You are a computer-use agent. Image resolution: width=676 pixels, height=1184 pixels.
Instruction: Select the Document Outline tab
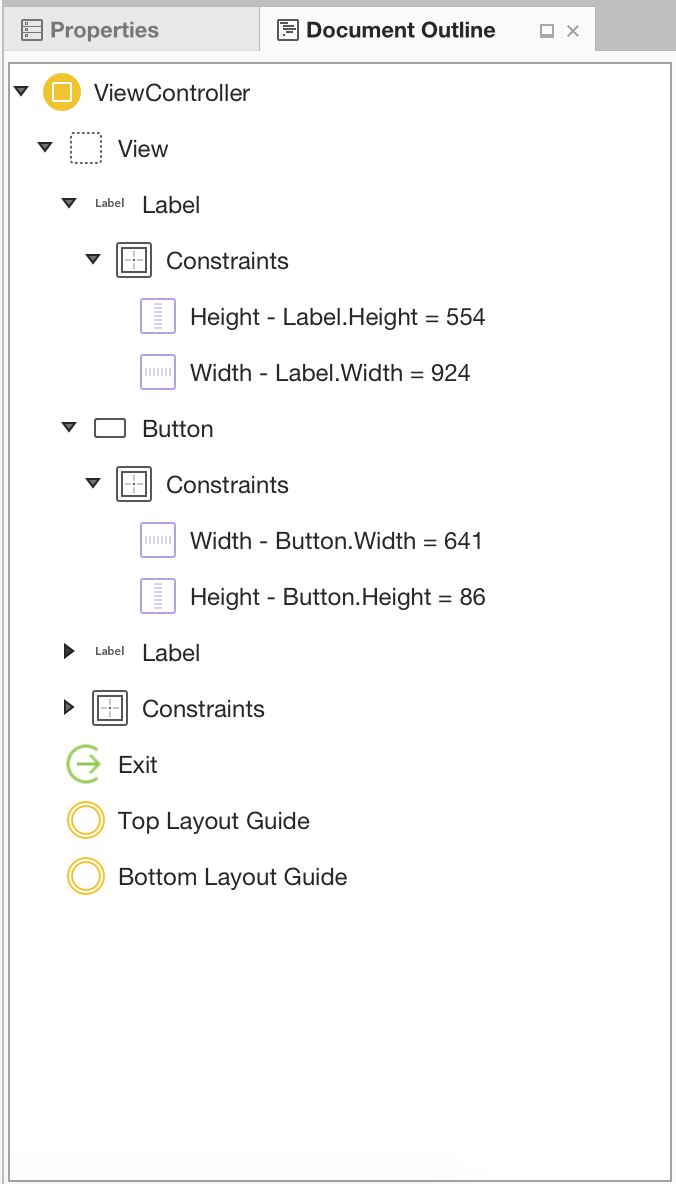coord(400,30)
